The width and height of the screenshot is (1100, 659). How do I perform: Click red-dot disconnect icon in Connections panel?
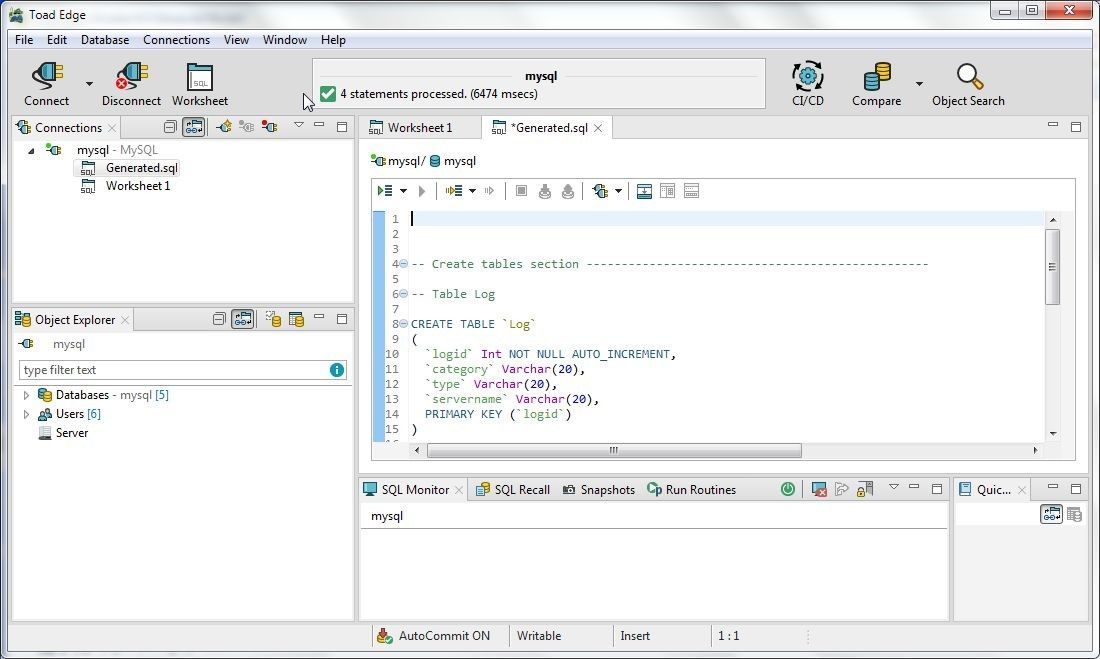pyautogui.click(x=269, y=127)
